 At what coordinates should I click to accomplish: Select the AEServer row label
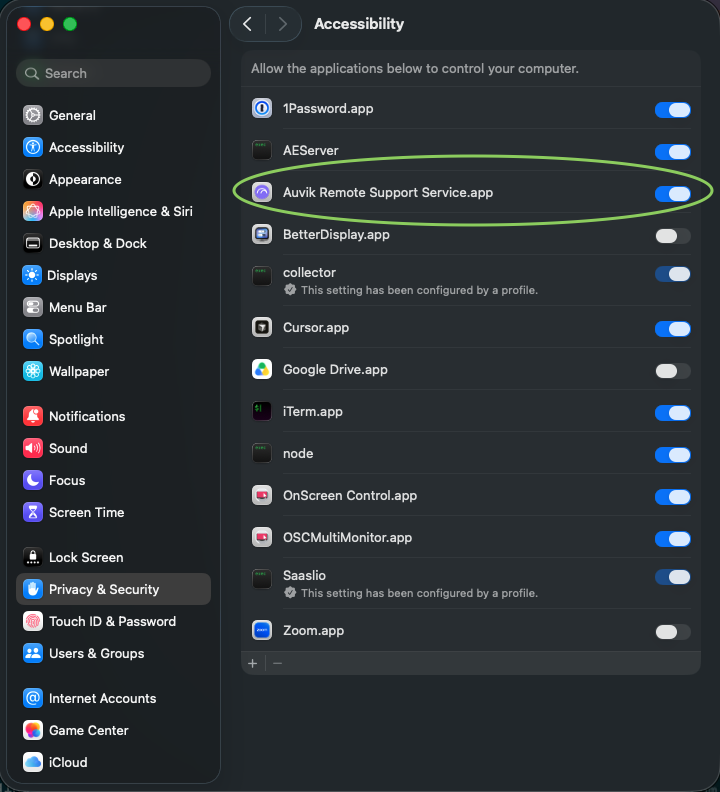[311, 151]
